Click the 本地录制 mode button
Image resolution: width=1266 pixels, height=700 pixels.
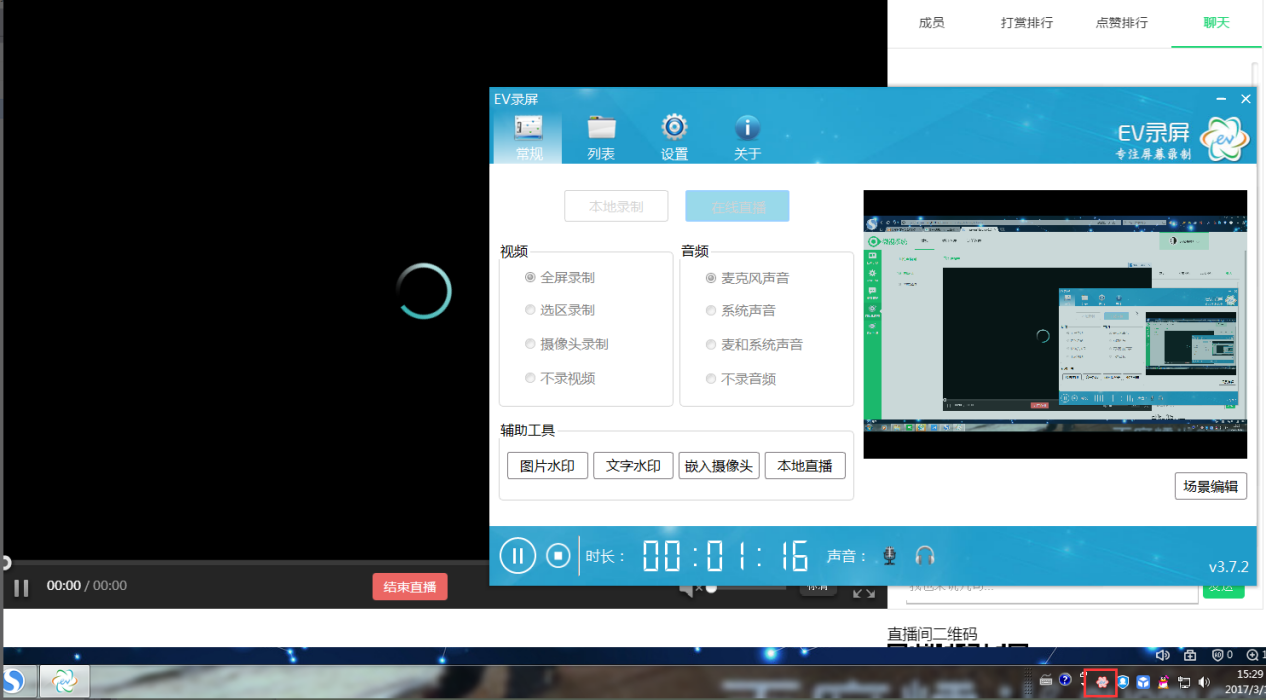pos(616,206)
